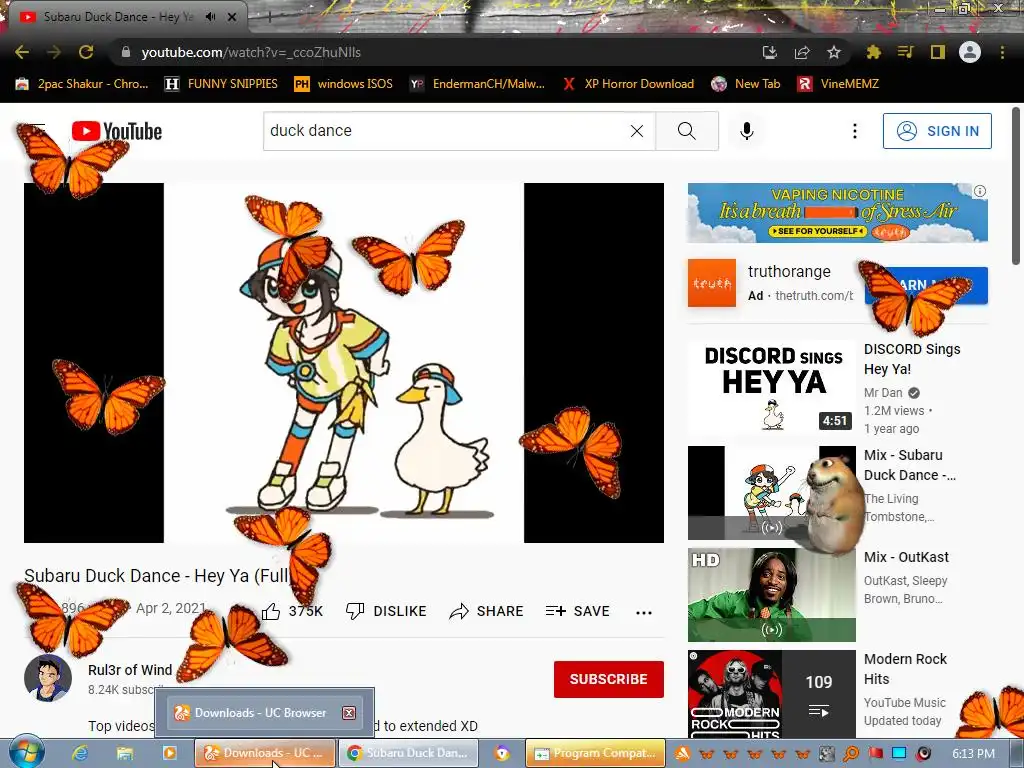Open Modern Rock Hits title
The height and width of the screenshot is (768, 1024).
(x=905, y=669)
